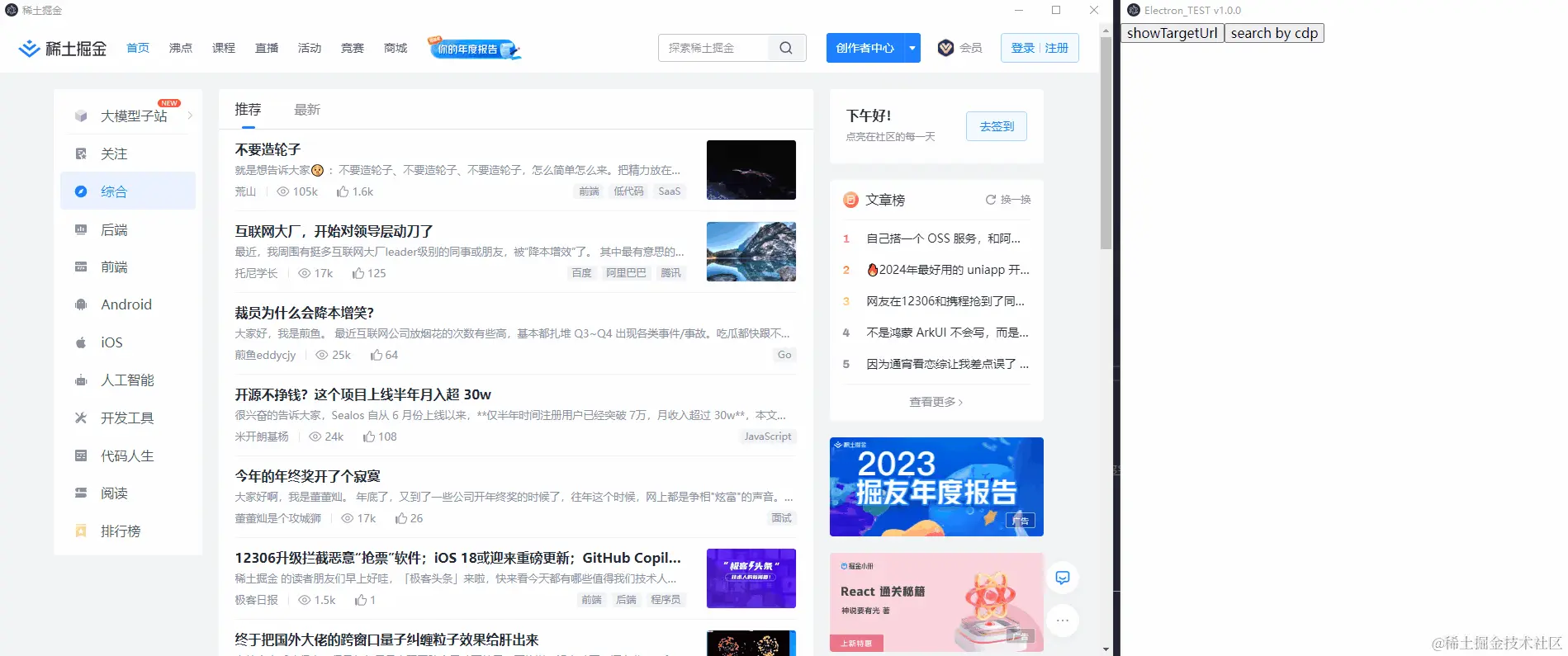Click the 去签到 check-in button
The image size is (1568, 656).
coord(997,126)
